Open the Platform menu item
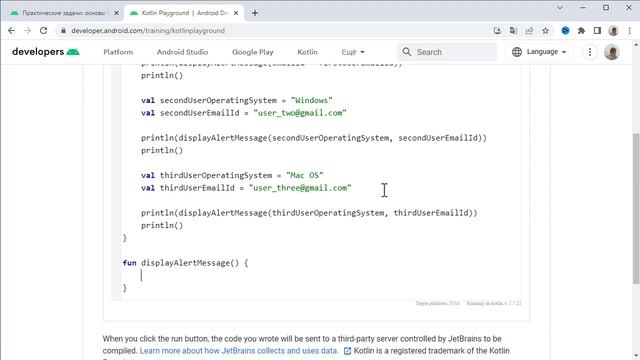Viewport: 640px width, 360px height. (118, 52)
